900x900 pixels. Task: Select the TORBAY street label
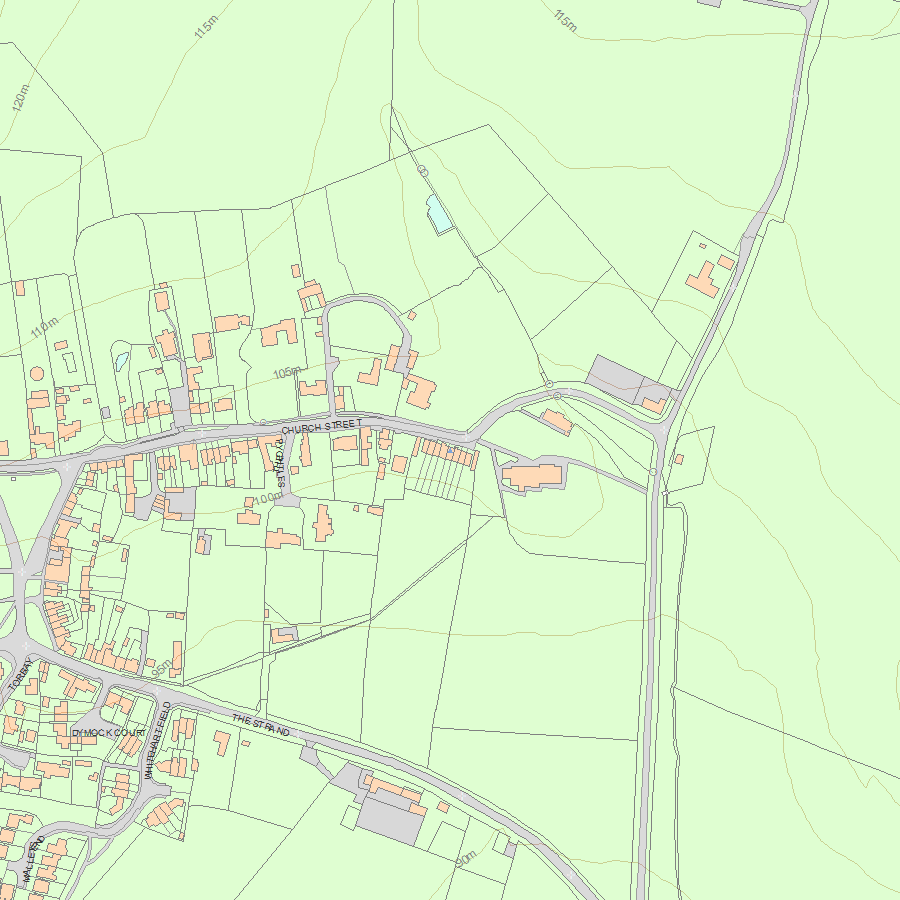click(22, 674)
